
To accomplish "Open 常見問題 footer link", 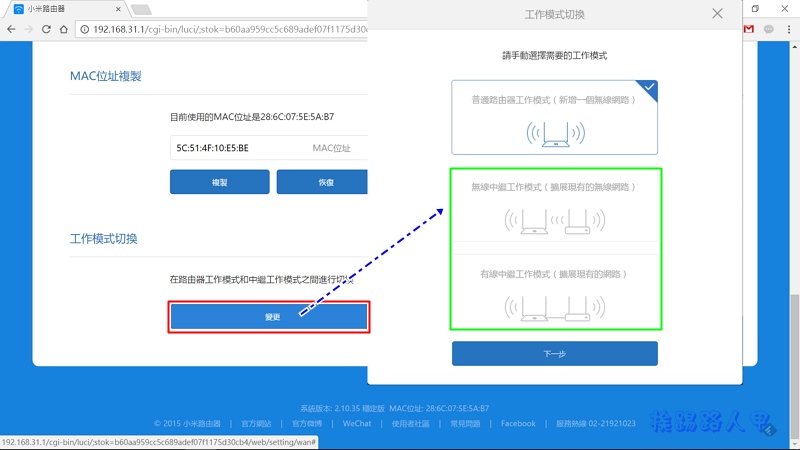I will [465, 423].
